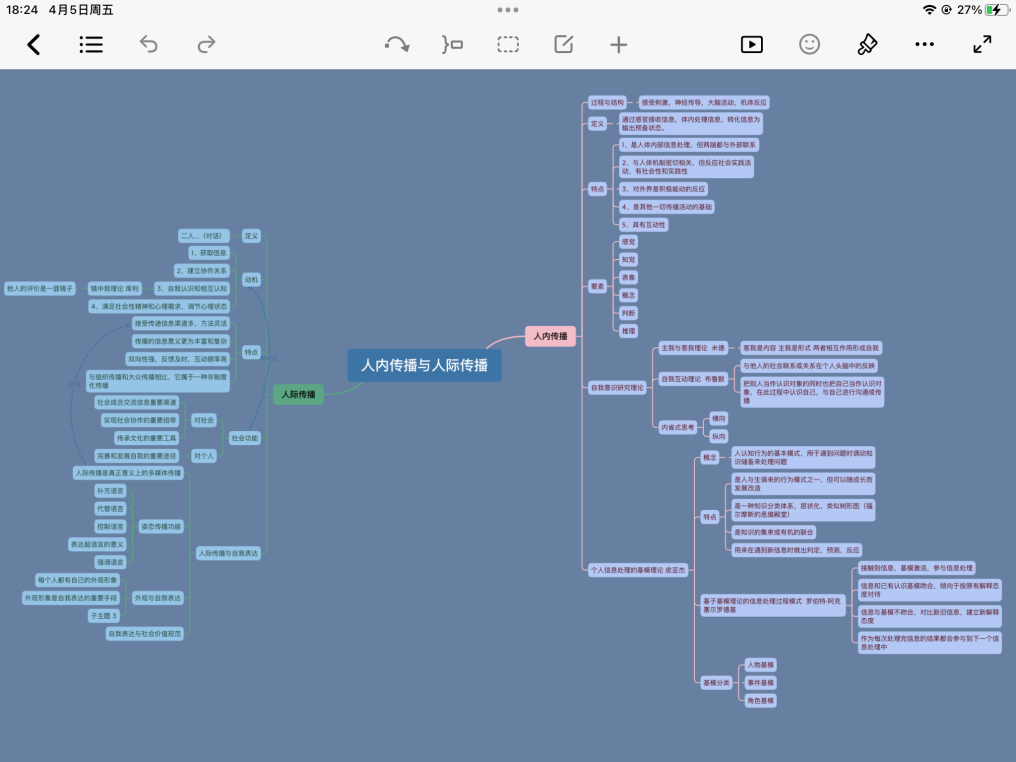The width and height of the screenshot is (1016, 762).
Task: Select the pink 人内传播 main topic
Action: click(550, 336)
